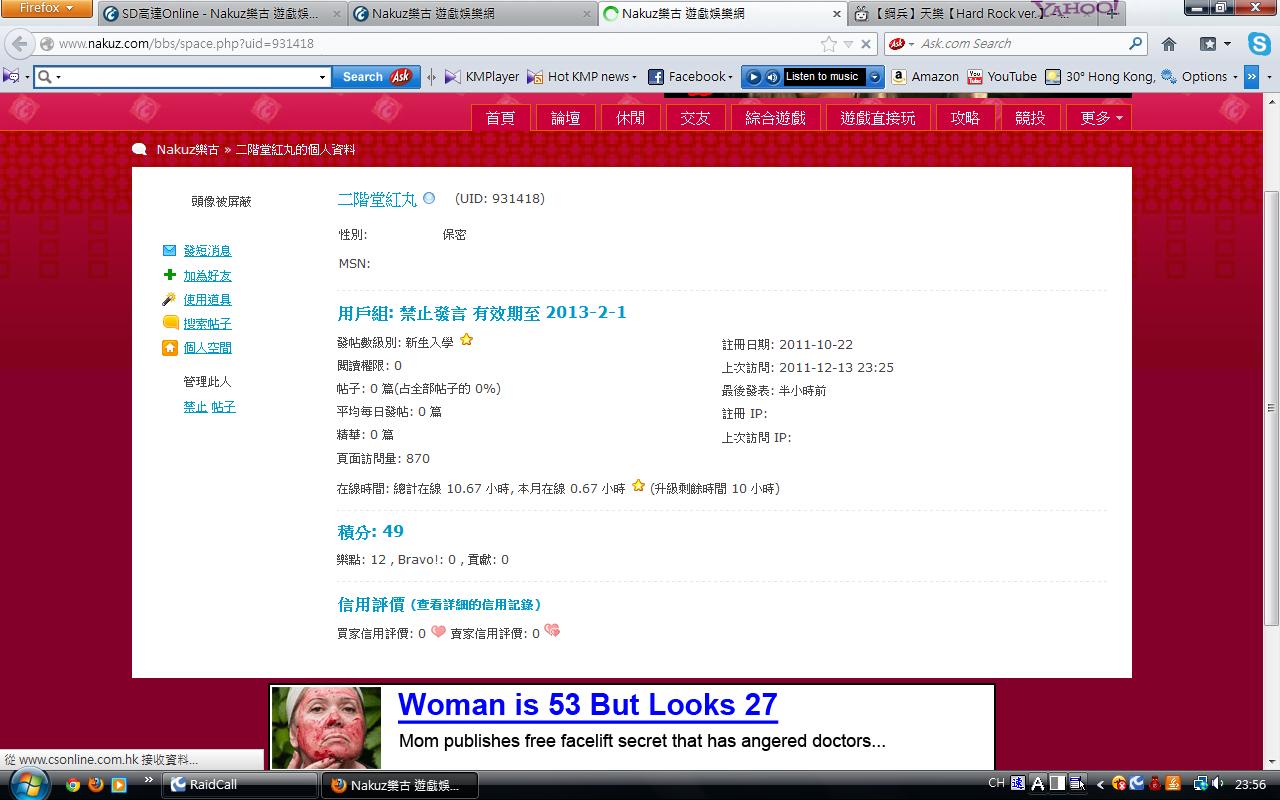Open the Skype toolbar icon
The image size is (1280, 800).
click(1259, 44)
